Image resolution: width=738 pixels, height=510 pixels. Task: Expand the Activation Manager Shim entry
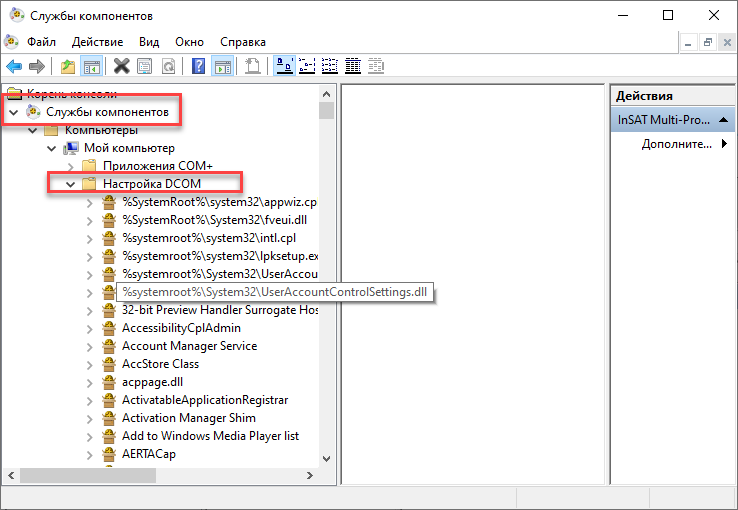[x=89, y=419]
